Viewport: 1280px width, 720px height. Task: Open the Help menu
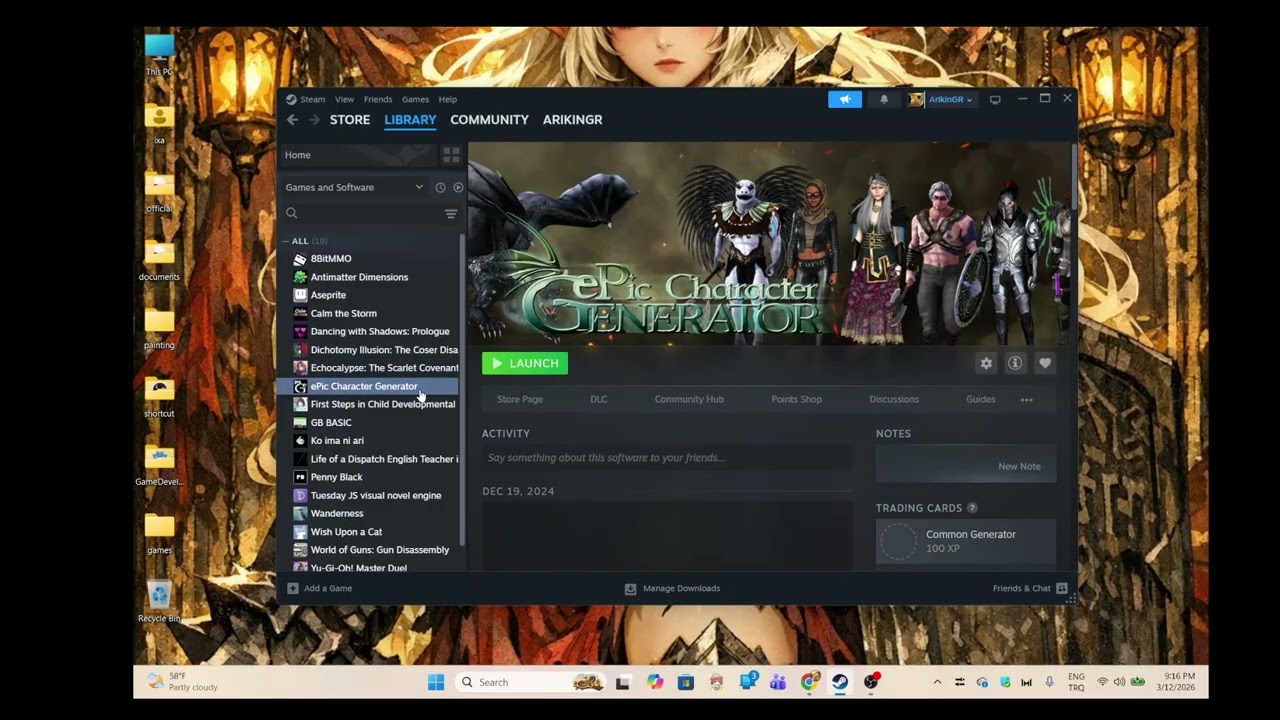pos(448,99)
